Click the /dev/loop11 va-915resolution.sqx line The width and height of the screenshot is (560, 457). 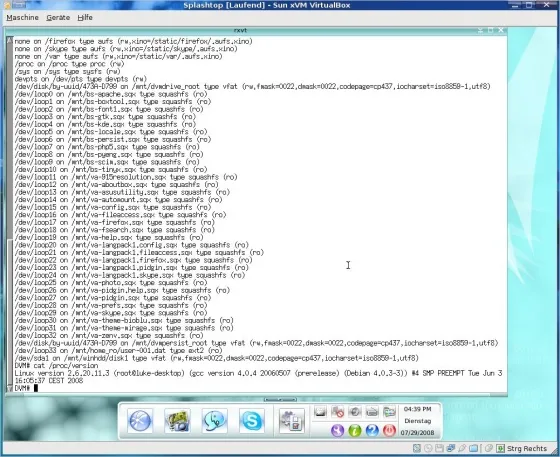point(126,177)
